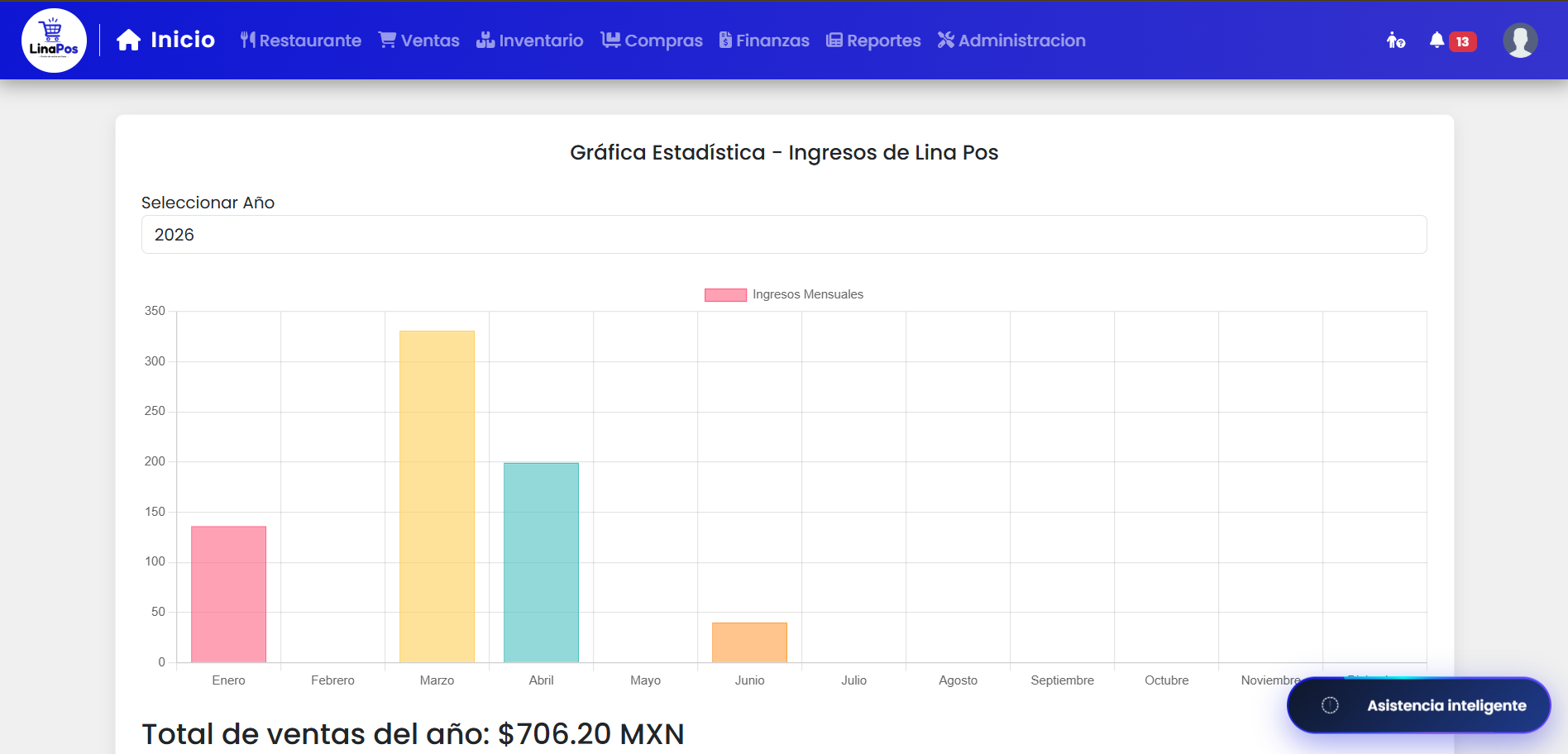Click the boxes Inventario icon
This screenshot has height=754, width=1568.
pyautogui.click(x=485, y=40)
